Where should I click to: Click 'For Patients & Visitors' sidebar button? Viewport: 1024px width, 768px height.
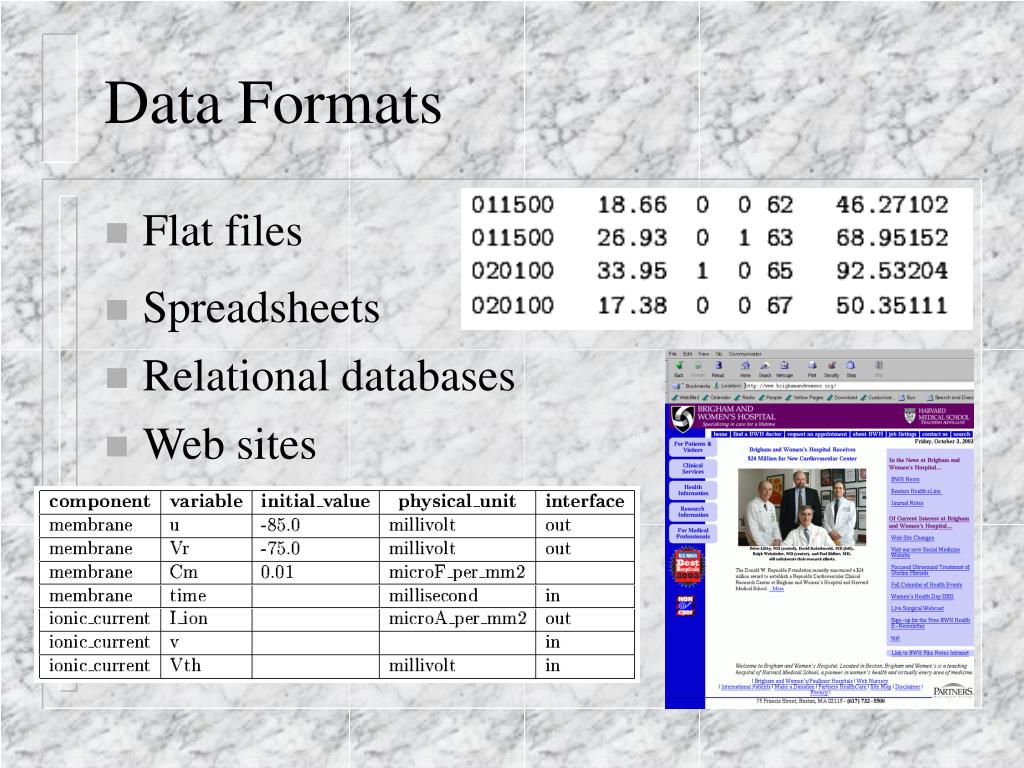point(693,447)
